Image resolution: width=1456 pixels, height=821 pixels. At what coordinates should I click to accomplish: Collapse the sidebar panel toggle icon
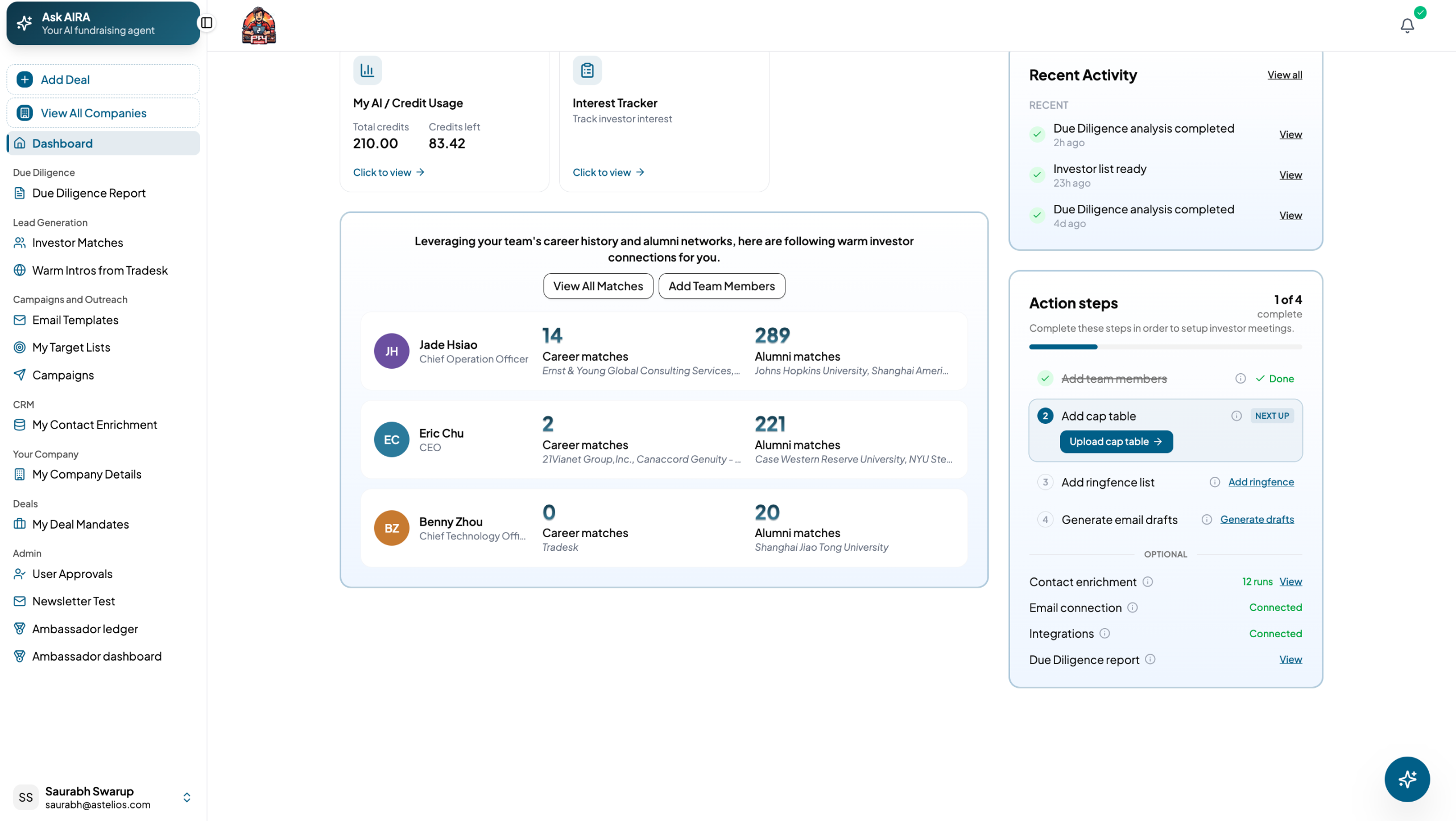pos(206,23)
